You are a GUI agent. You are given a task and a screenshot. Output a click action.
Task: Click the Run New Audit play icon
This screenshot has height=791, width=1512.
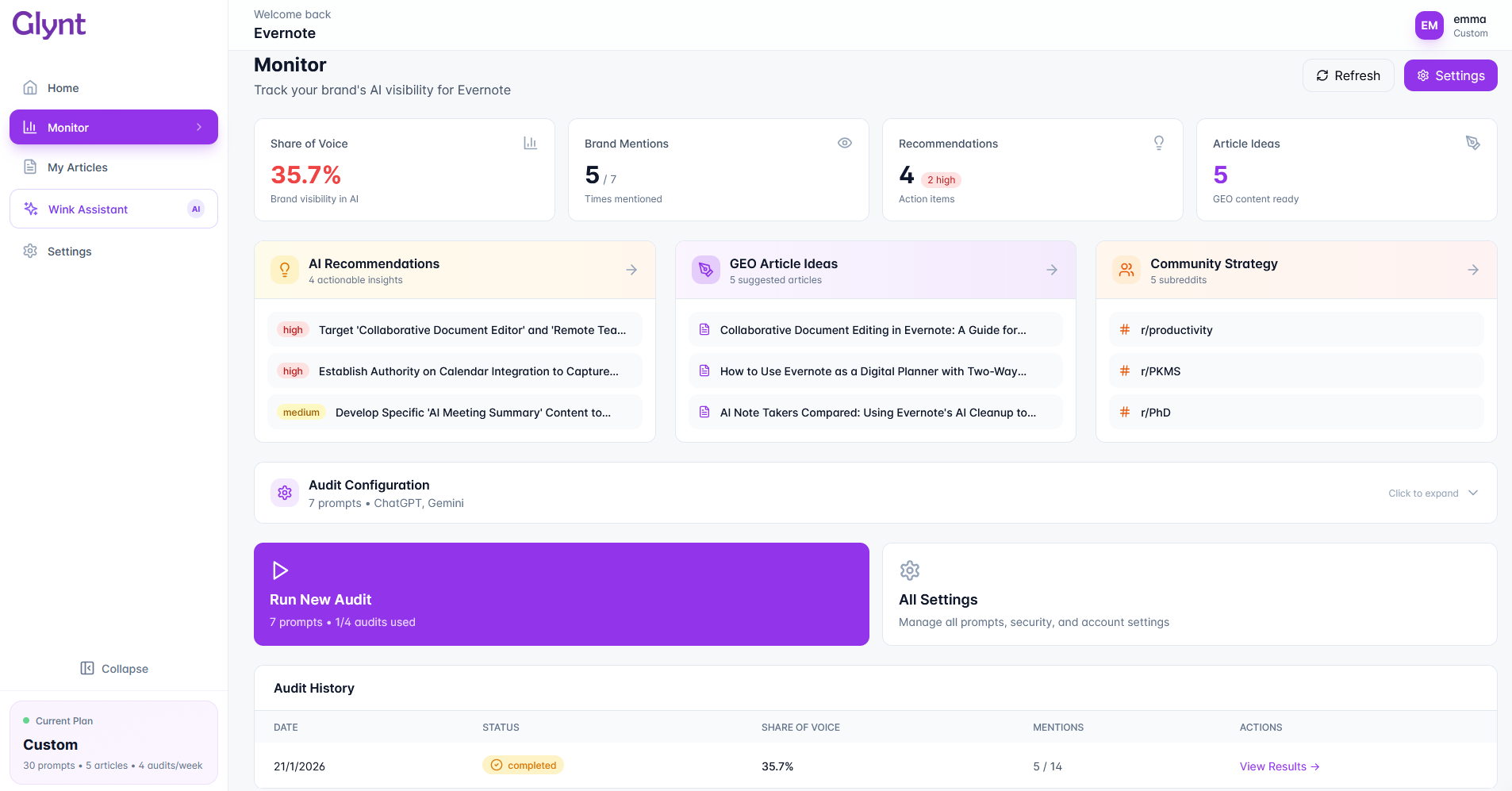pyautogui.click(x=279, y=570)
